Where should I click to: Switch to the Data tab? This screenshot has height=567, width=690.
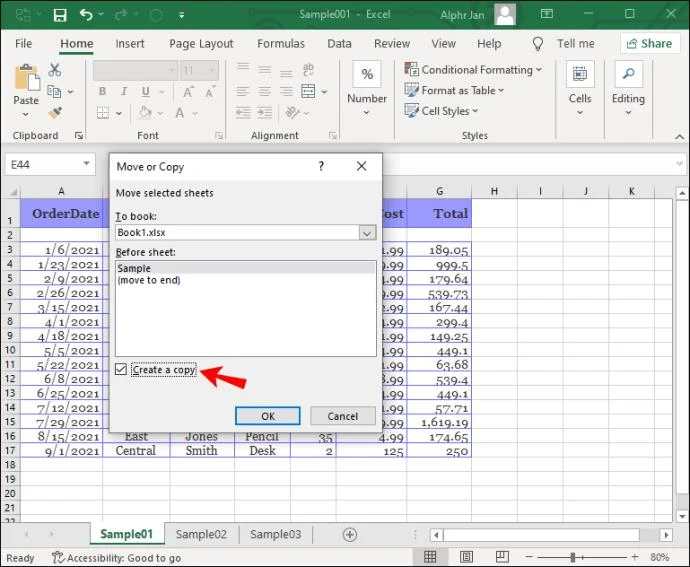(339, 44)
